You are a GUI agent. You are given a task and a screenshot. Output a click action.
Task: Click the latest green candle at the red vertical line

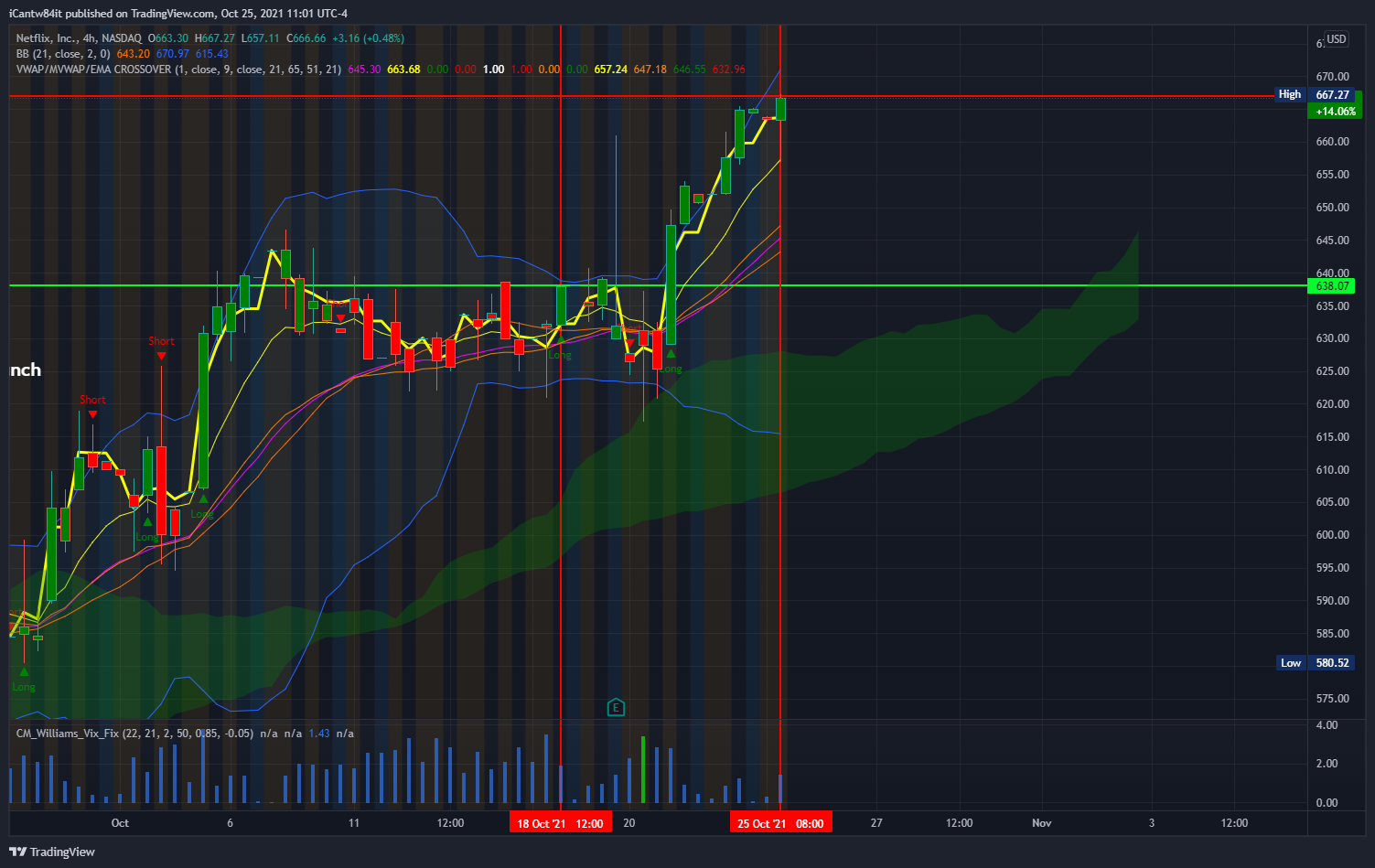(780, 109)
